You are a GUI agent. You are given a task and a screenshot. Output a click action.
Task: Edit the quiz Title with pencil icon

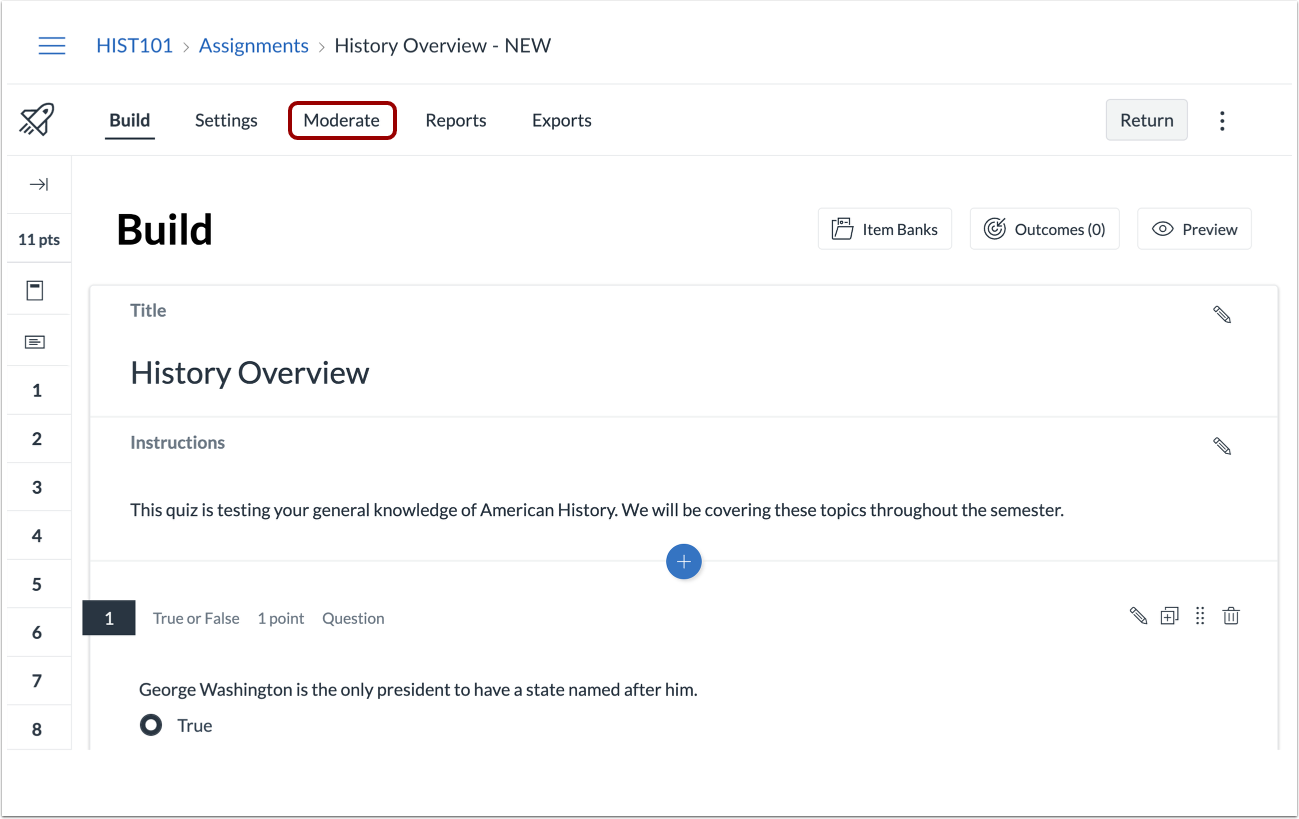click(x=1222, y=315)
